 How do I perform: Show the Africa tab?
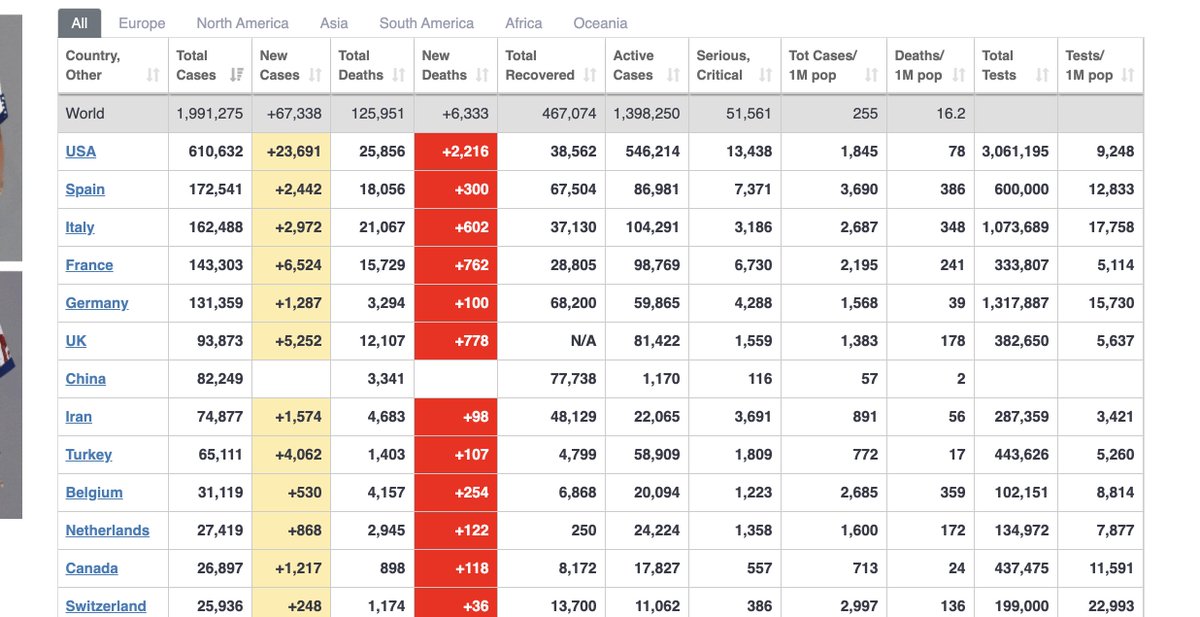[524, 23]
